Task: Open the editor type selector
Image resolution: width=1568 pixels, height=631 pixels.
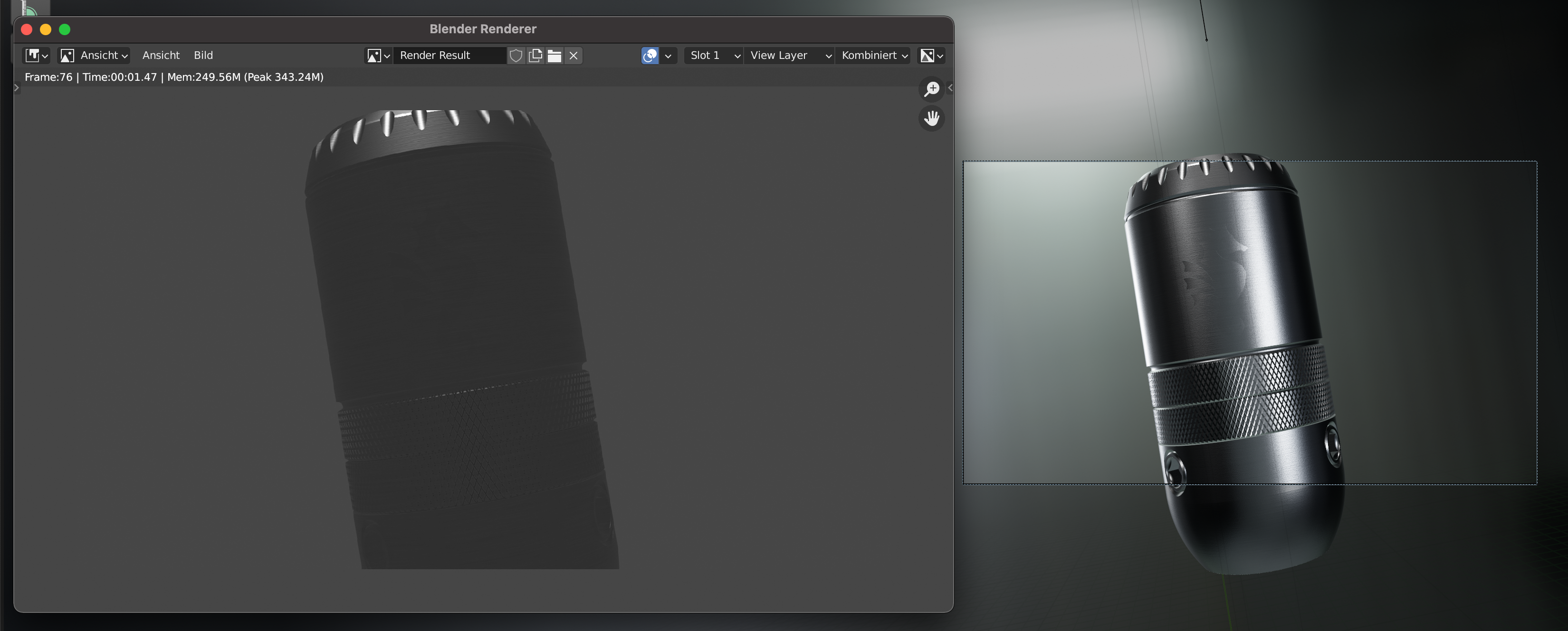Action: (36, 56)
